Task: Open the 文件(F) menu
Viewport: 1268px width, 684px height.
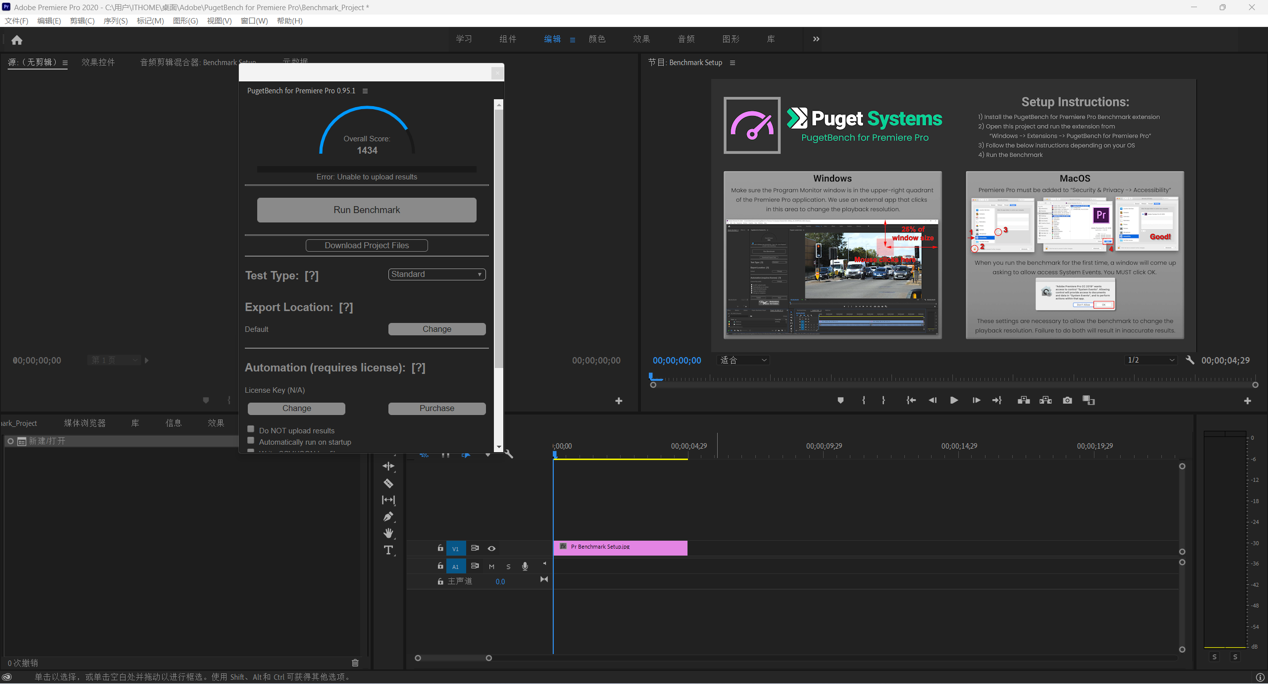Action: 17,21
